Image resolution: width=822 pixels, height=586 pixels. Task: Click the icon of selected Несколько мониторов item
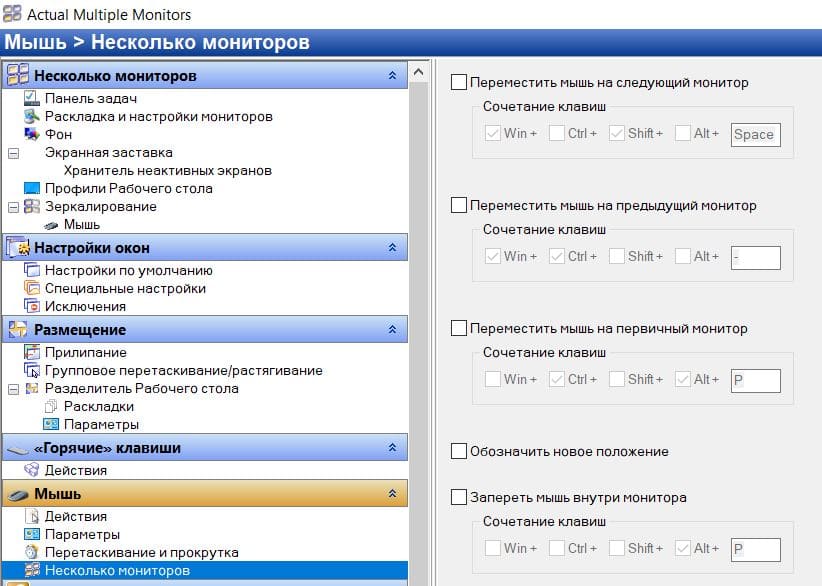32,570
